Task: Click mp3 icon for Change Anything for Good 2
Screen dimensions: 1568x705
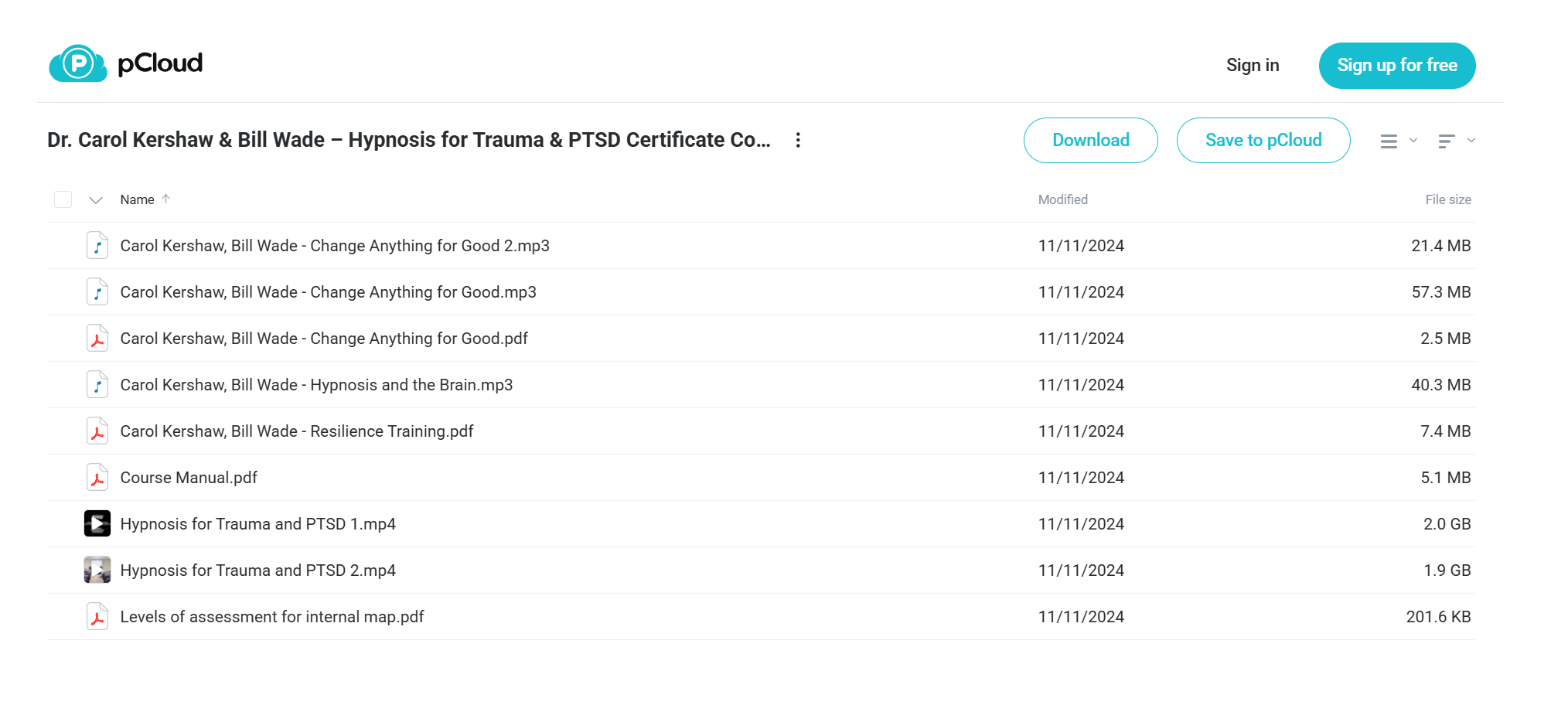Action: click(97, 246)
